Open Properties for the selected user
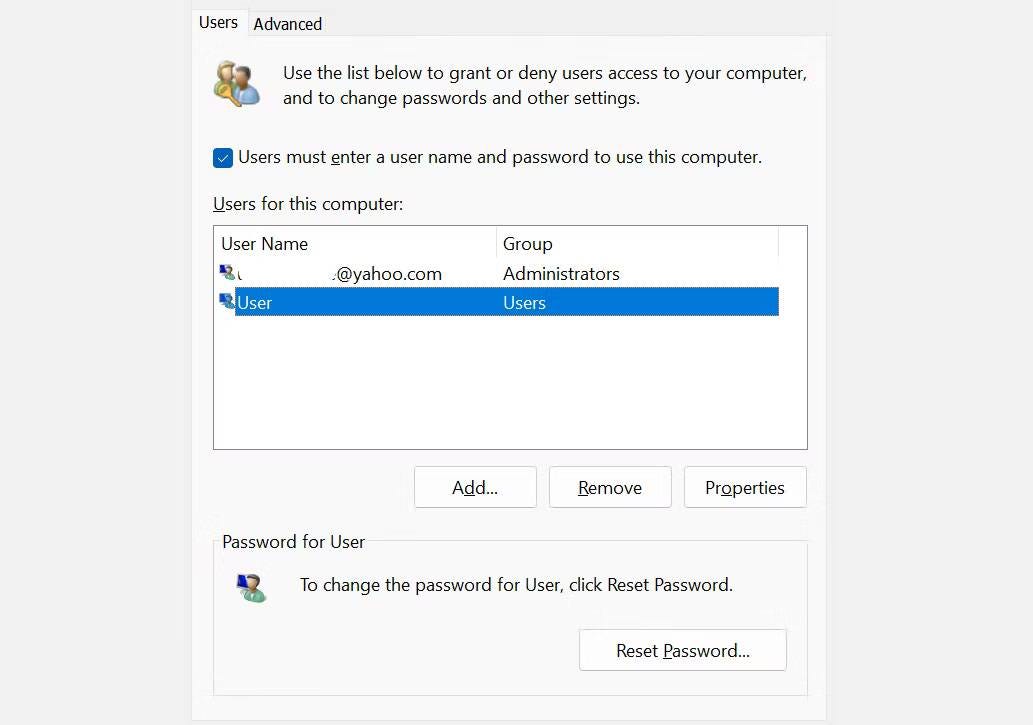 pyautogui.click(x=744, y=487)
